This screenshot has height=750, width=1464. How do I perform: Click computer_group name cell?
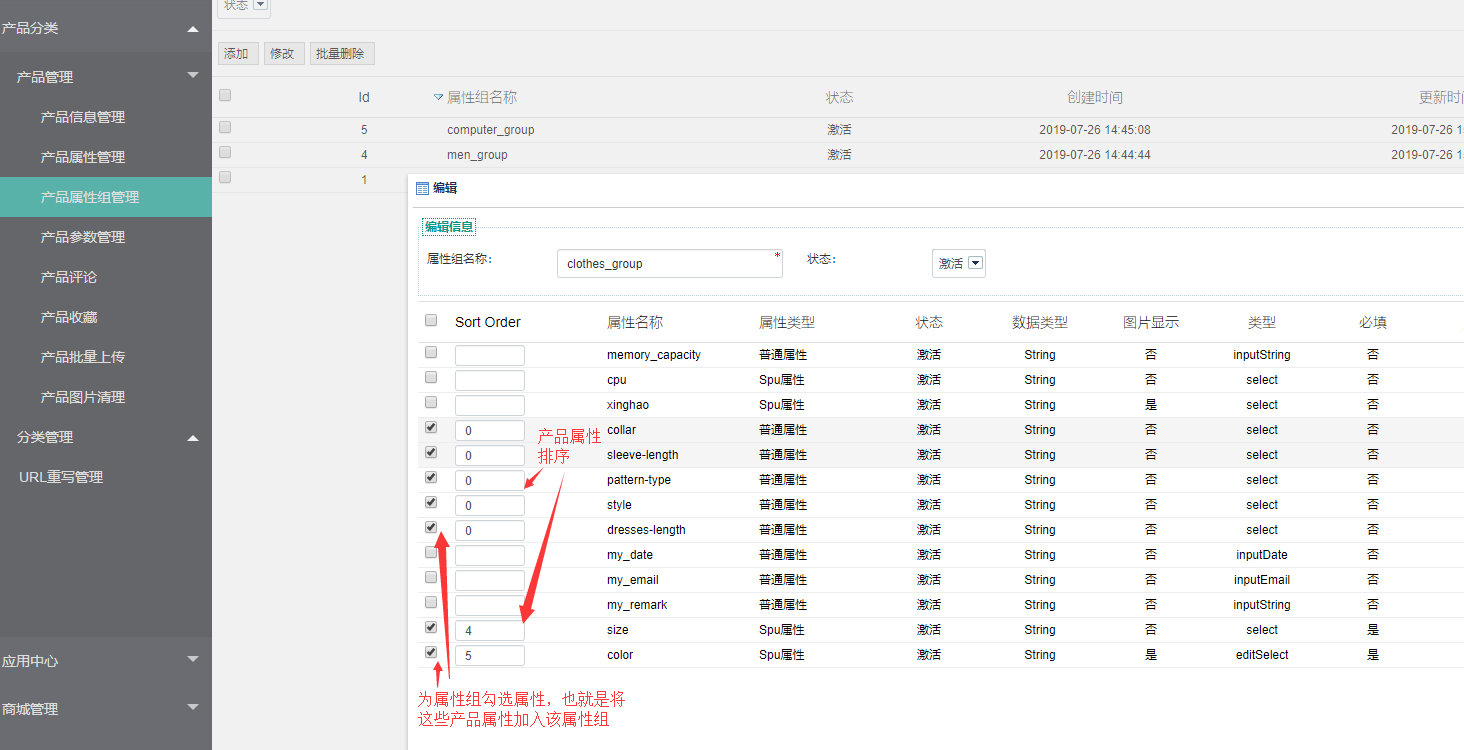(x=491, y=130)
